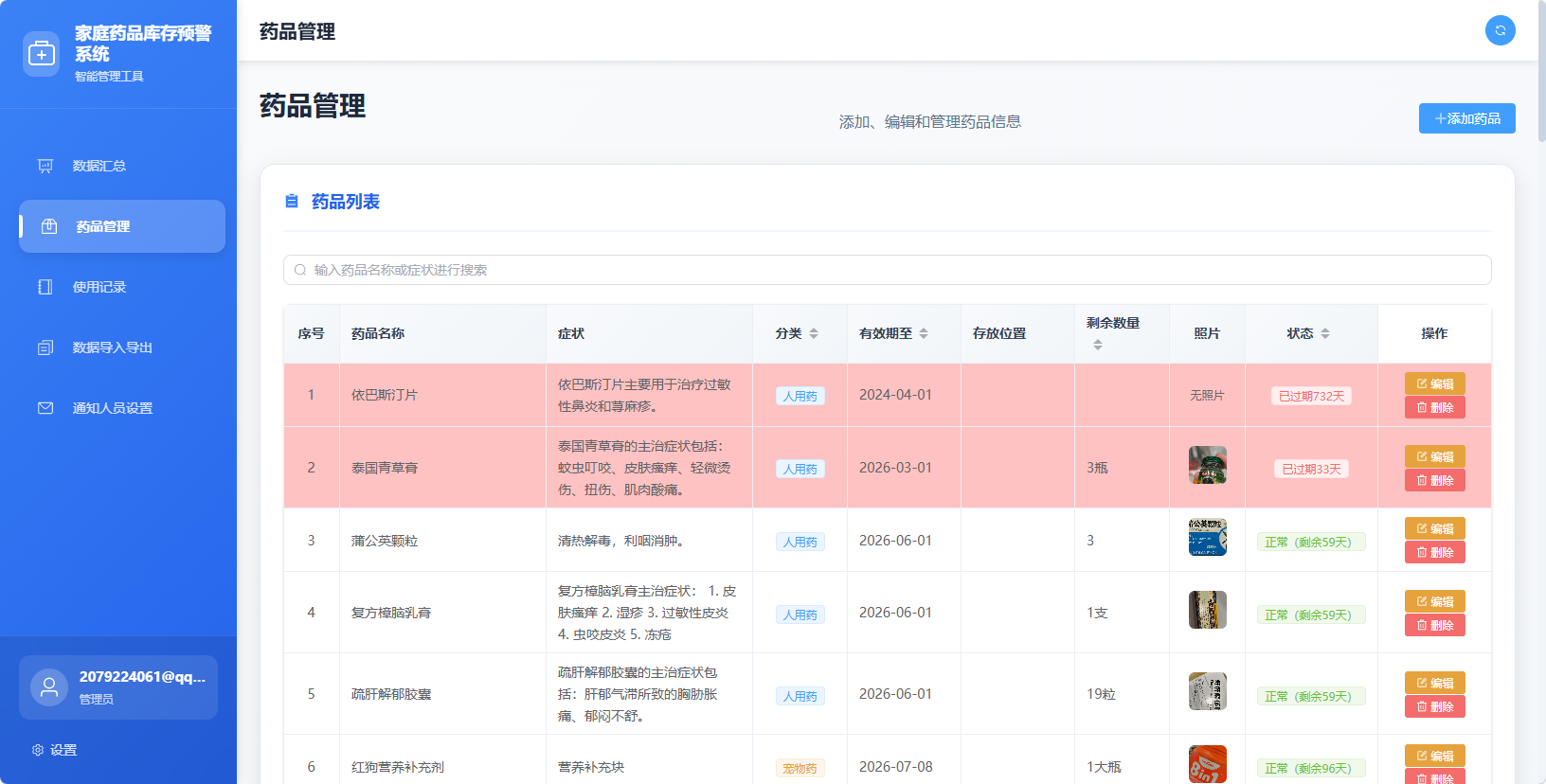The image size is (1546, 784).
Task: Open 使用记录 in the sidebar
Action: (122, 287)
